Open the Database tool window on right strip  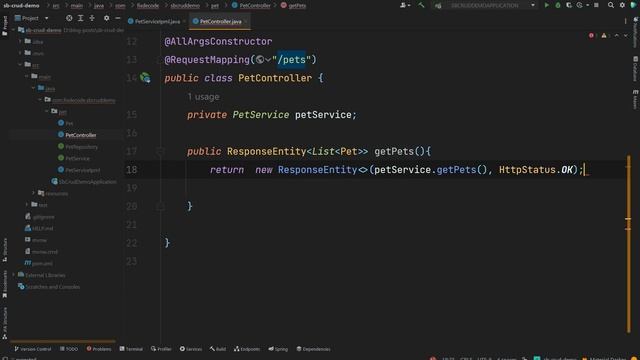point(635,69)
